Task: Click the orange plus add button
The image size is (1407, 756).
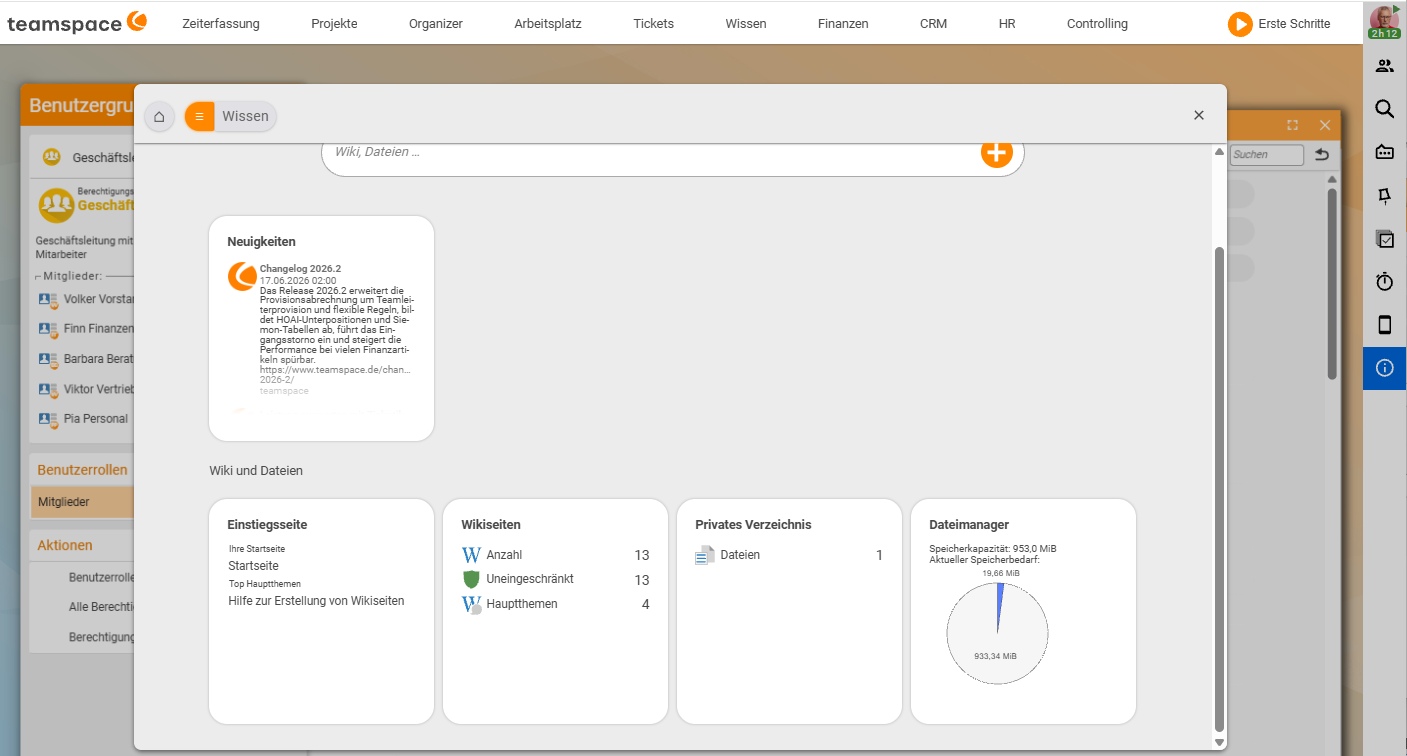Action: coord(996,152)
